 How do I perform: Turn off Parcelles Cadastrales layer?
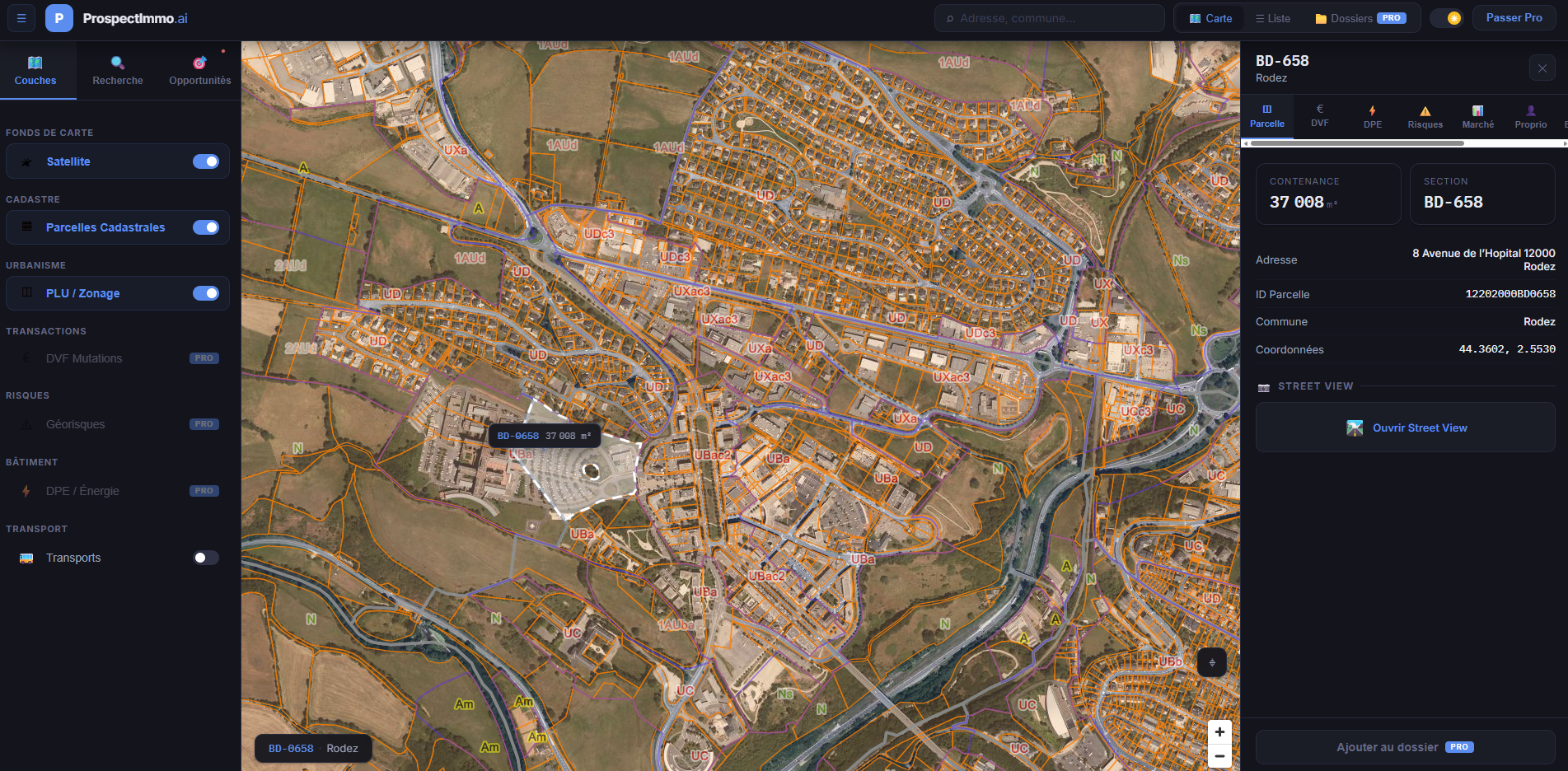click(206, 227)
